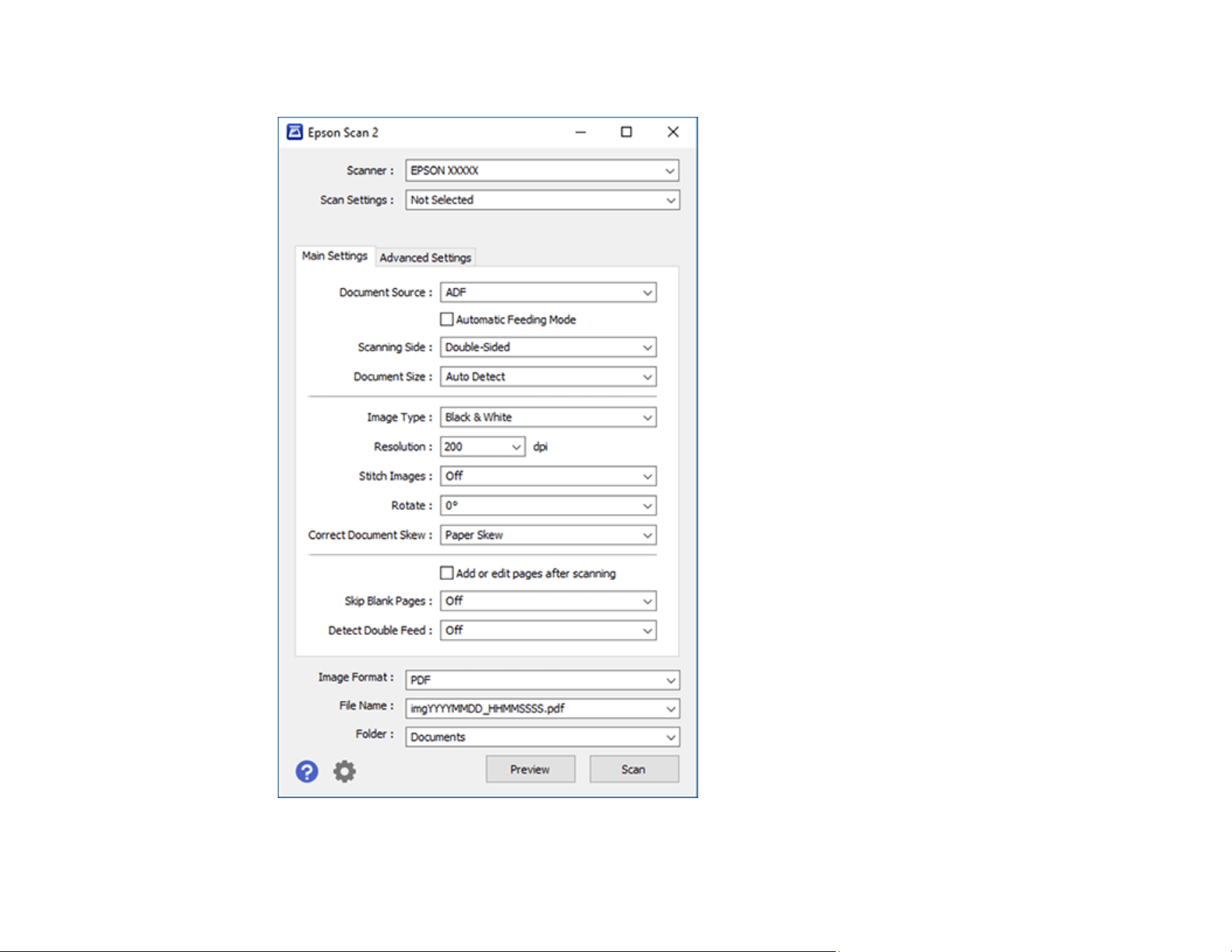Screen dimensions: 1232x952
Task: Open the Resolution dropdown
Action: [483, 447]
